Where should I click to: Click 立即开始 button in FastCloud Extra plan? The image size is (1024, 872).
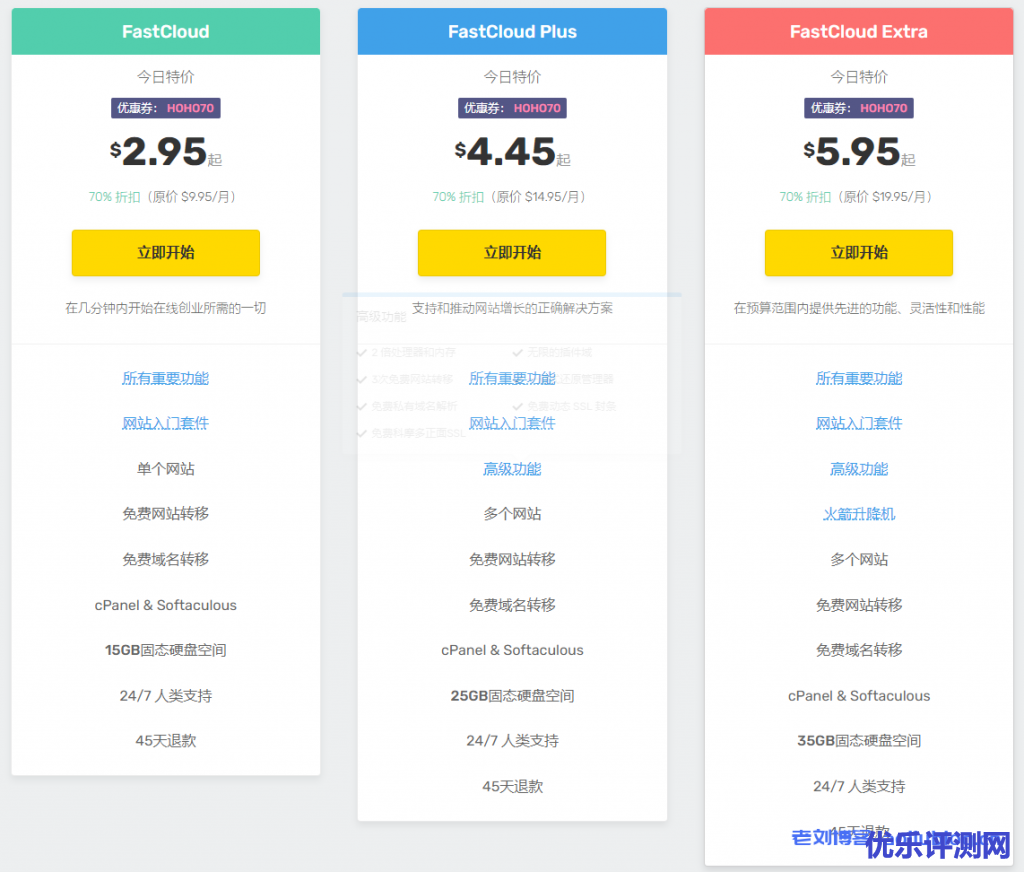pos(858,253)
